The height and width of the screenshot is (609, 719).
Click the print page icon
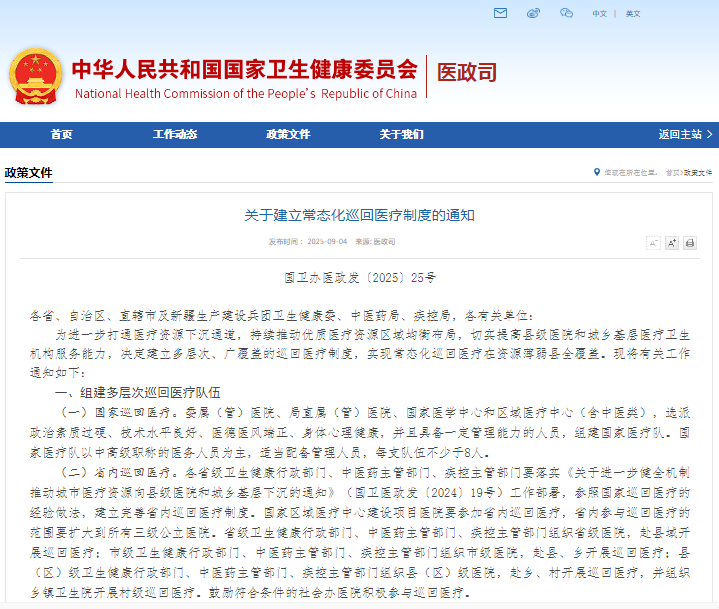click(x=690, y=242)
